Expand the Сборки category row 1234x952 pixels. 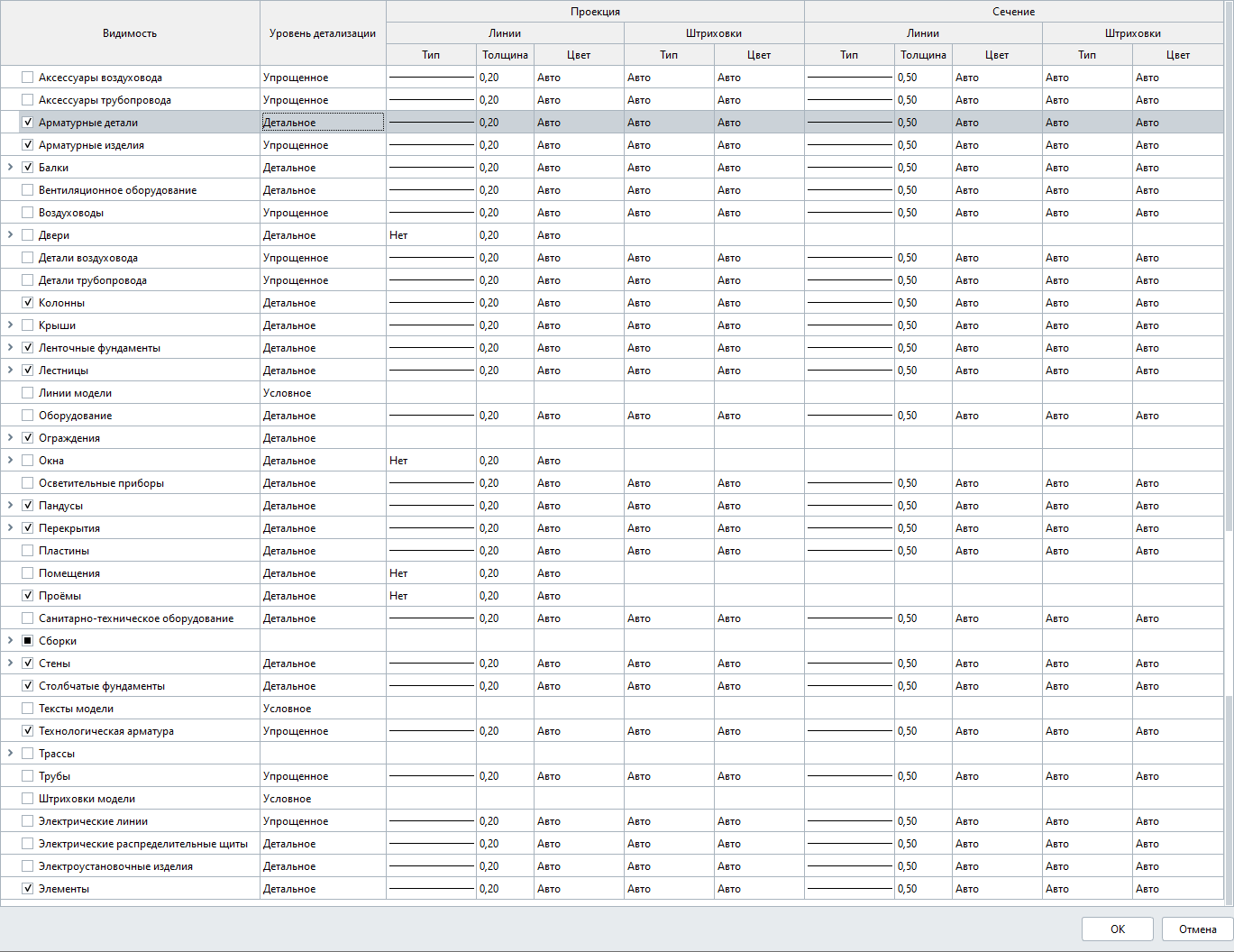click(10, 641)
